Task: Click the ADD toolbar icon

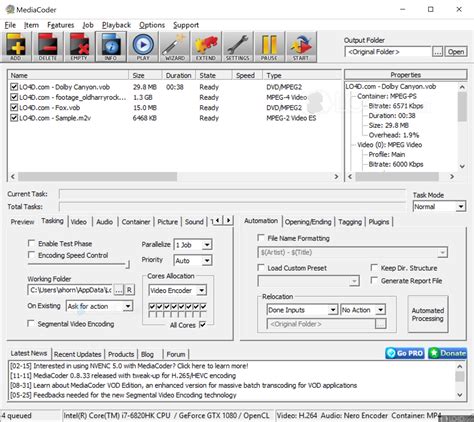Action: (x=16, y=47)
